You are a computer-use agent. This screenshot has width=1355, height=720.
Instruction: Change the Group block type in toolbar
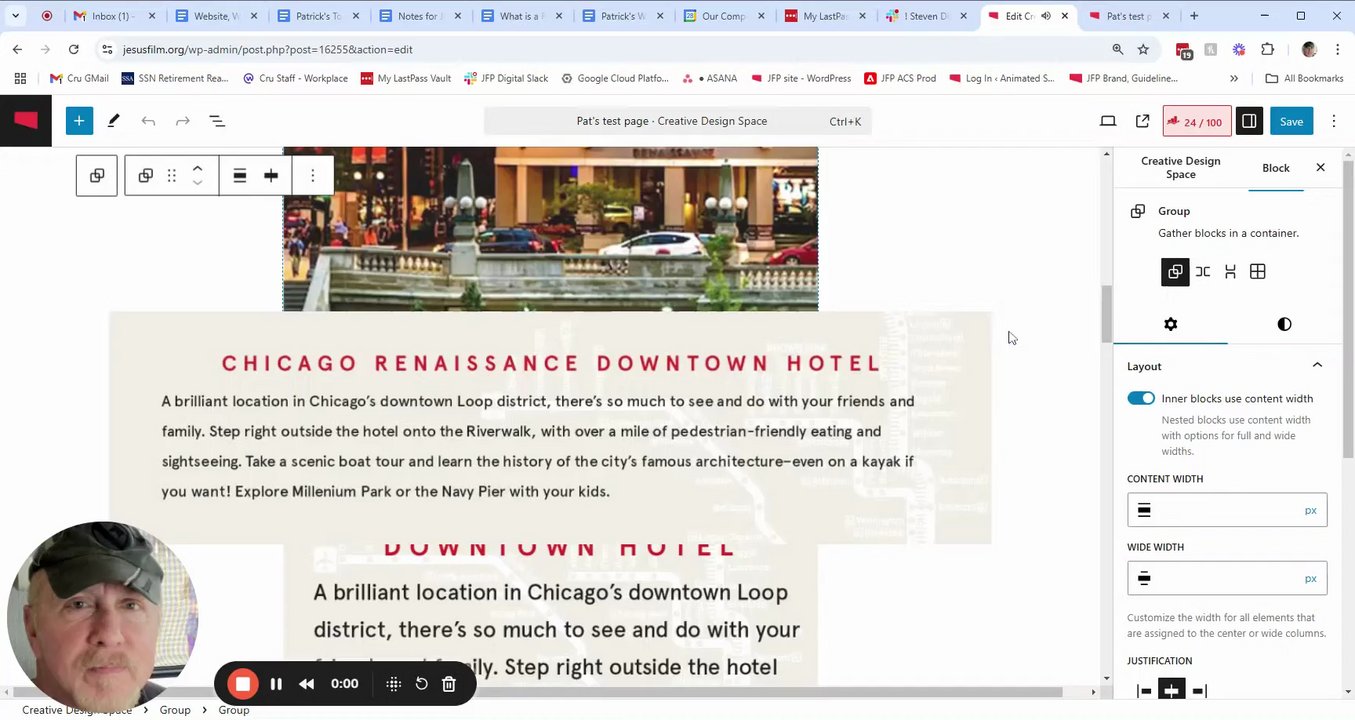point(146,176)
